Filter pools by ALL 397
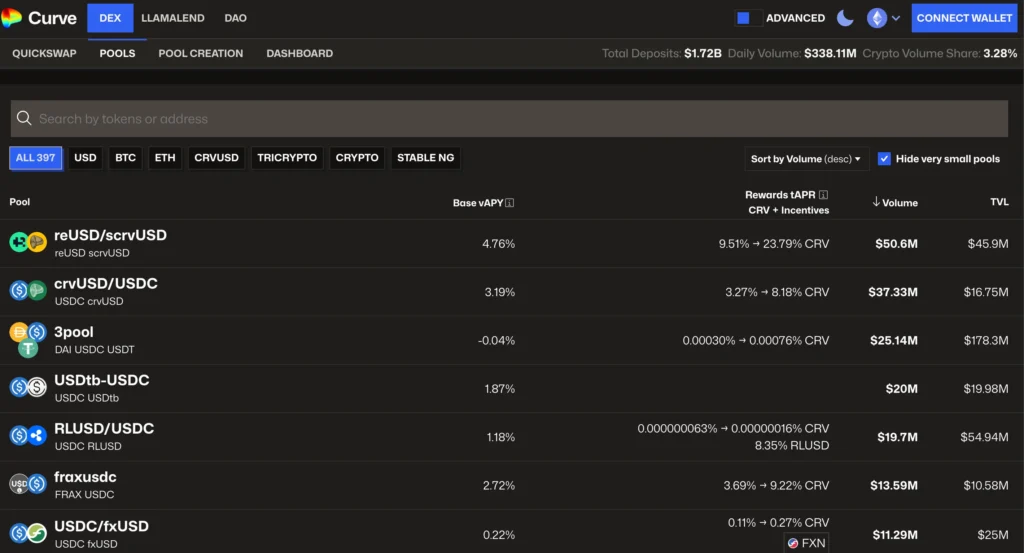This screenshot has width=1024, height=553. [x=35, y=158]
